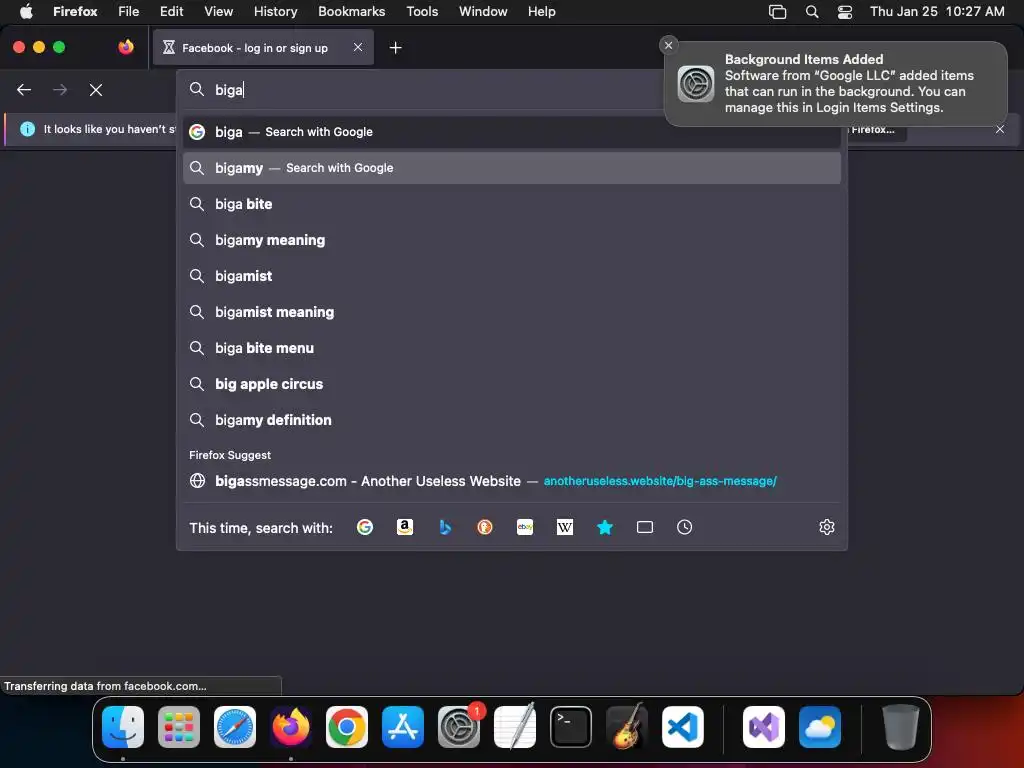
Task: Close the Firefox info bar
Action: 1000,129
